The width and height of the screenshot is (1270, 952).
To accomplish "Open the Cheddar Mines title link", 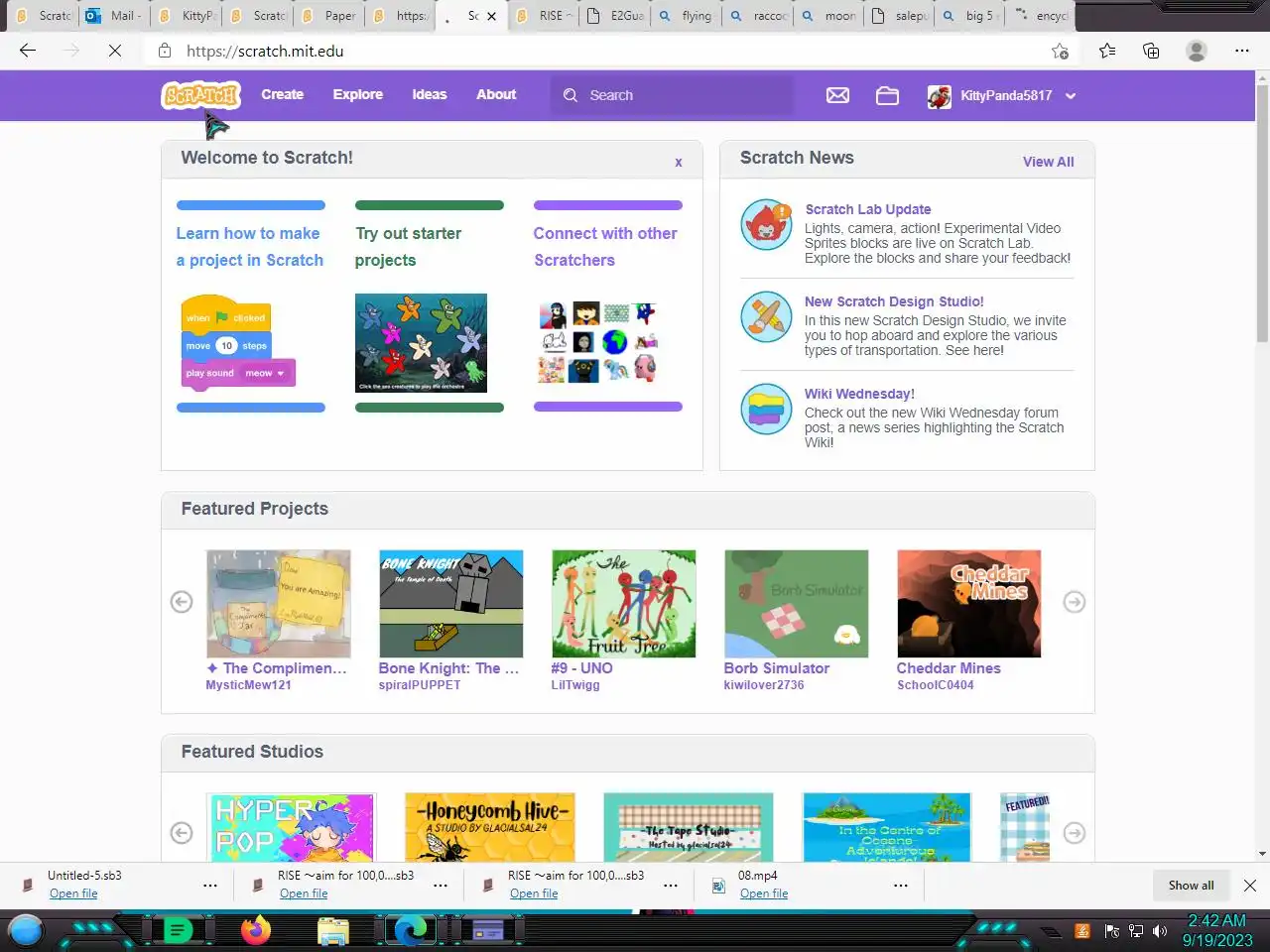I will 949,668.
